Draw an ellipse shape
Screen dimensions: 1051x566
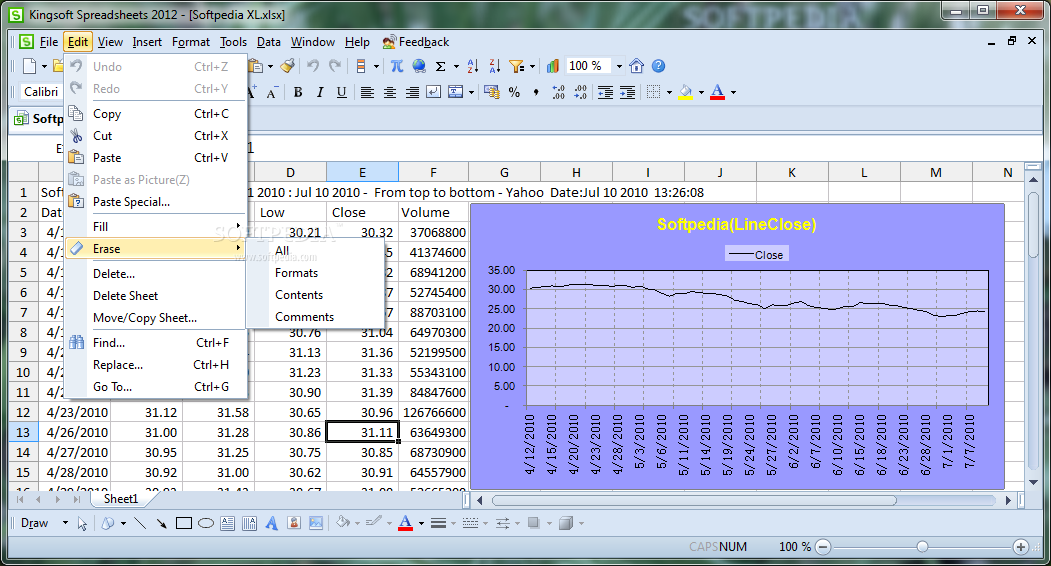[x=206, y=523]
